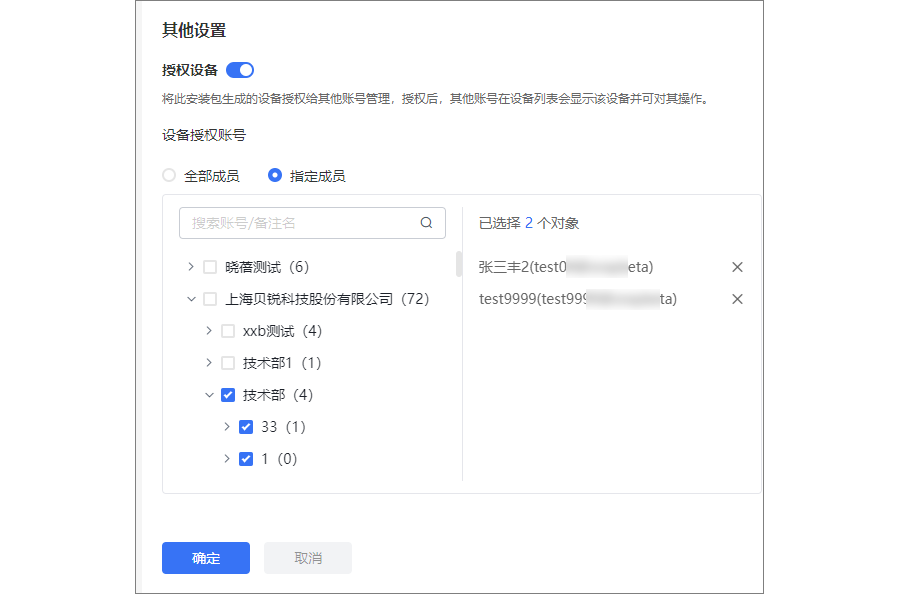The height and width of the screenshot is (594, 900).
Task: Uncheck the 1 (0) checkbox
Action: click(246, 459)
